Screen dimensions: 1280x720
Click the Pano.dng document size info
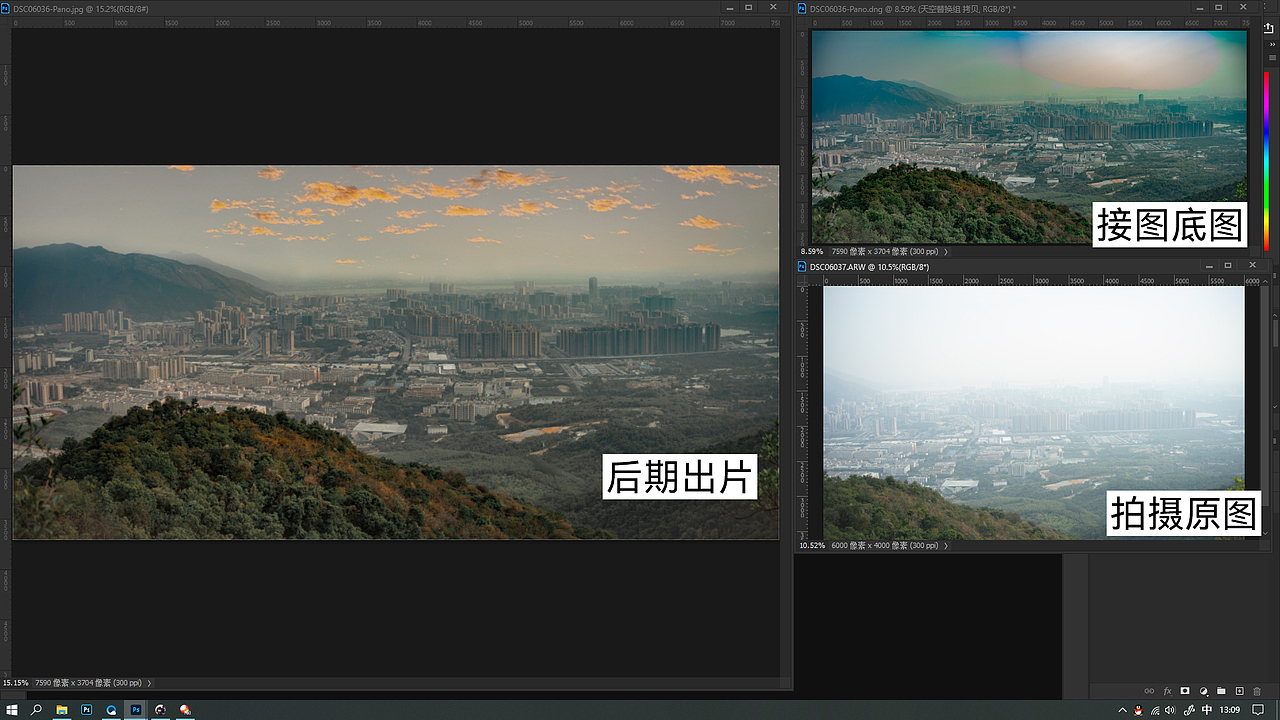[885, 251]
